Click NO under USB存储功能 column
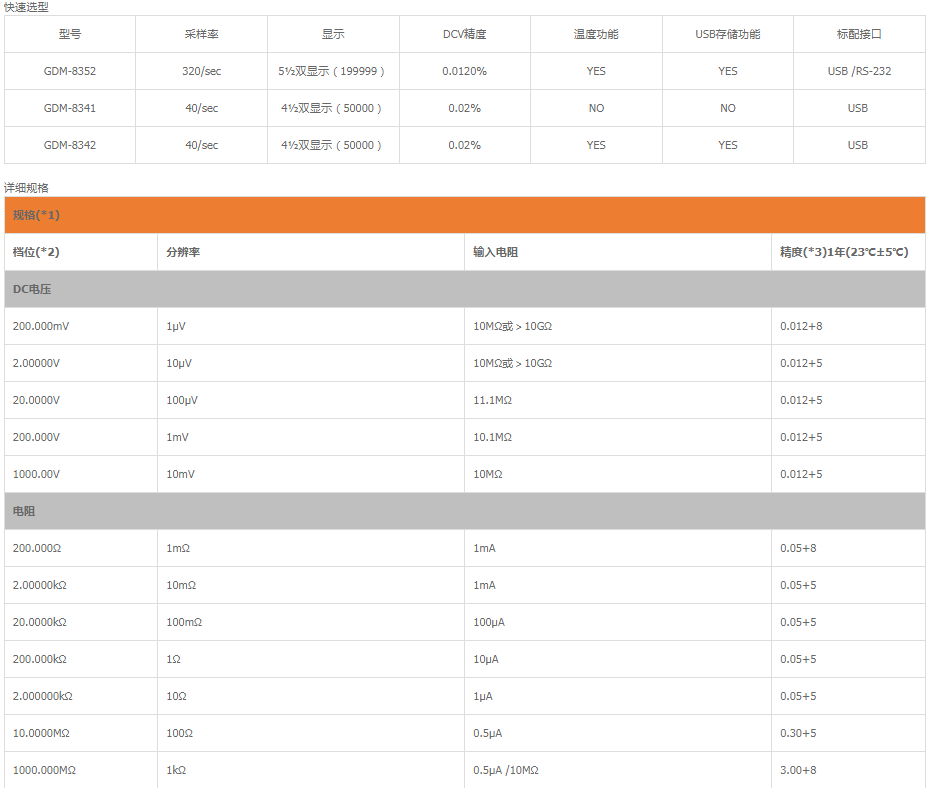927x788 pixels. click(x=728, y=108)
